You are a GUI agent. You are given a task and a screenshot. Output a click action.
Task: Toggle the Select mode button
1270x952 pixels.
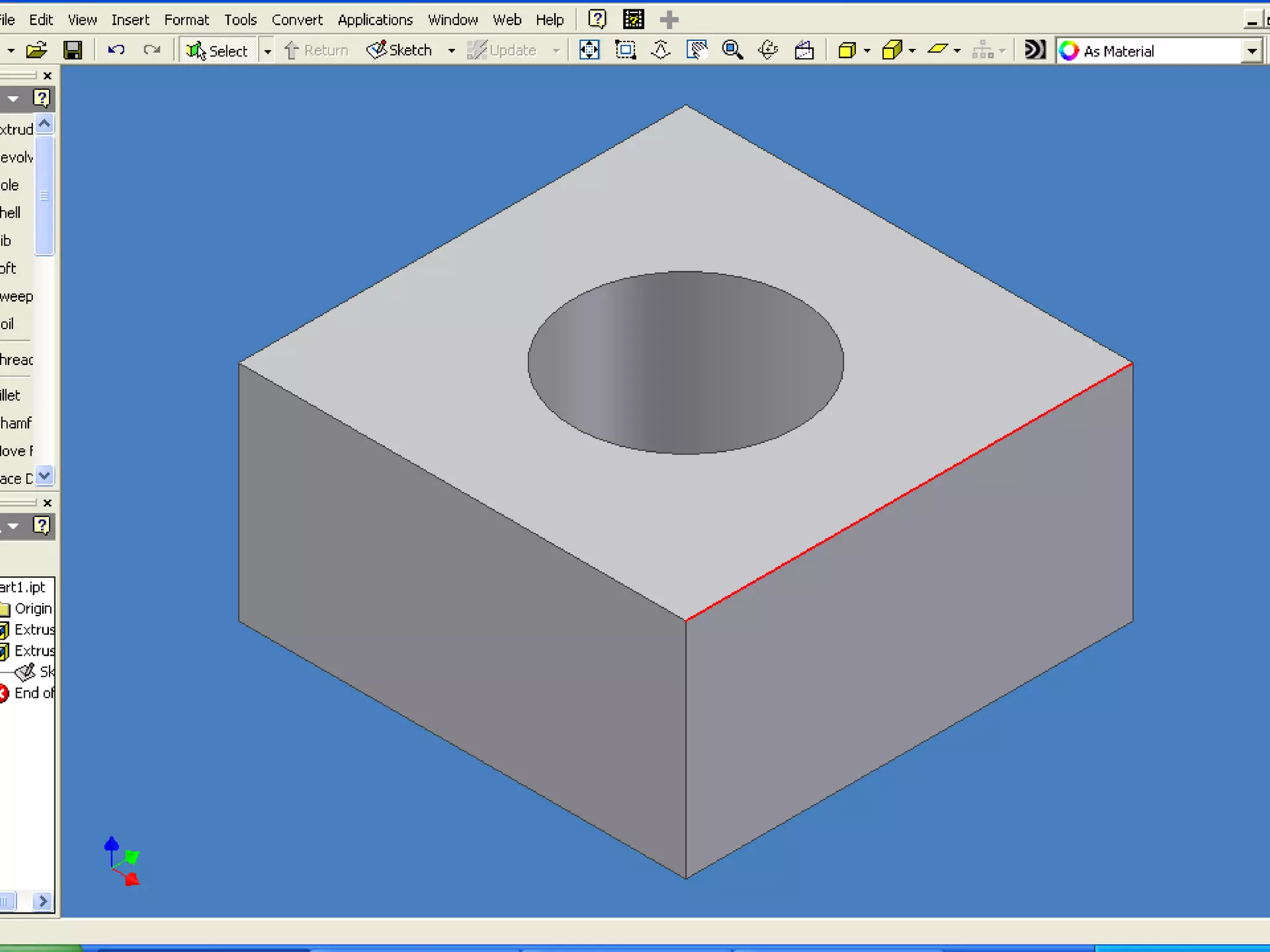click(218, 50)
